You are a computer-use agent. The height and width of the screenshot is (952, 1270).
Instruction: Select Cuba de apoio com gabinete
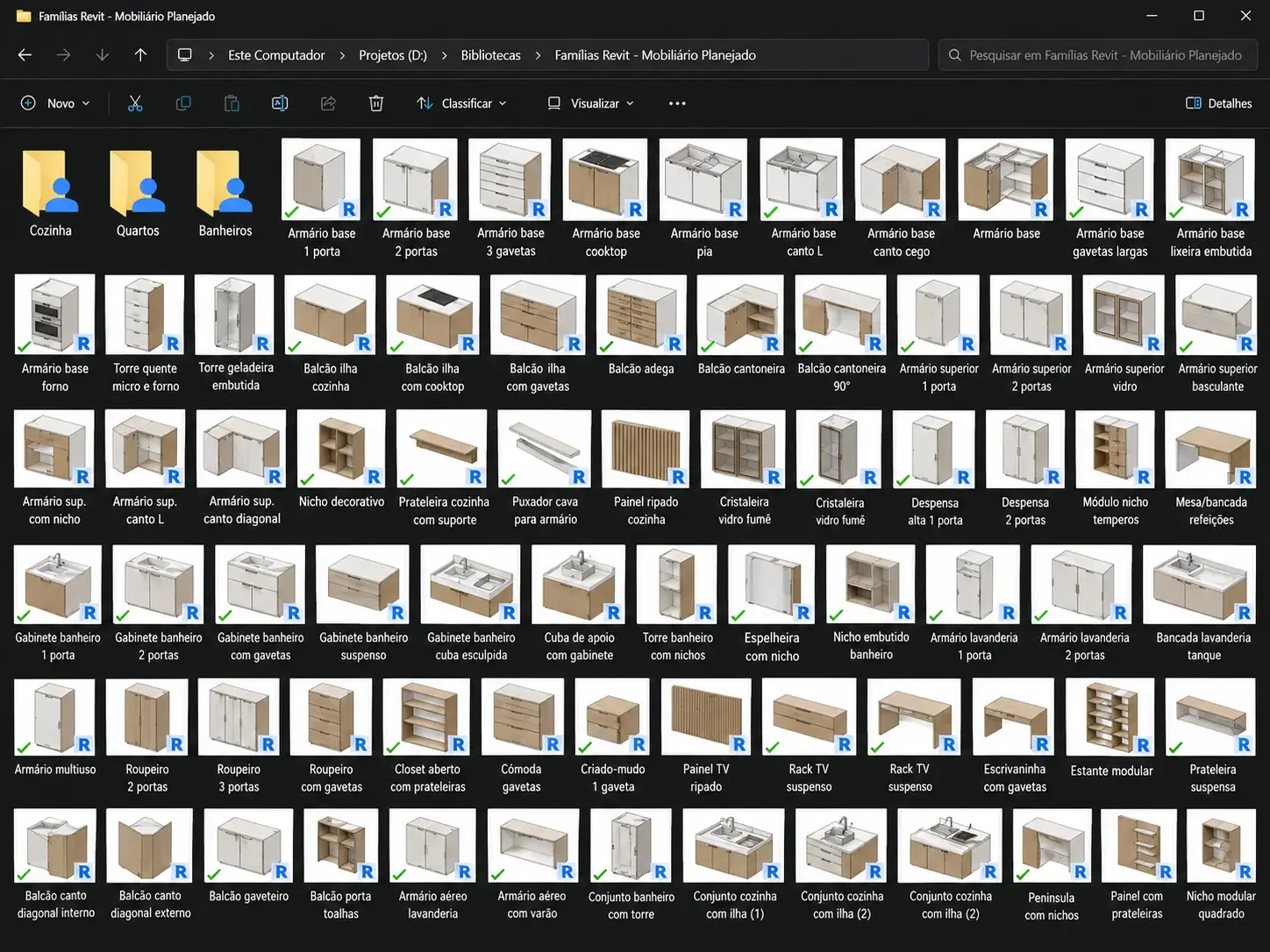[579, 604]
